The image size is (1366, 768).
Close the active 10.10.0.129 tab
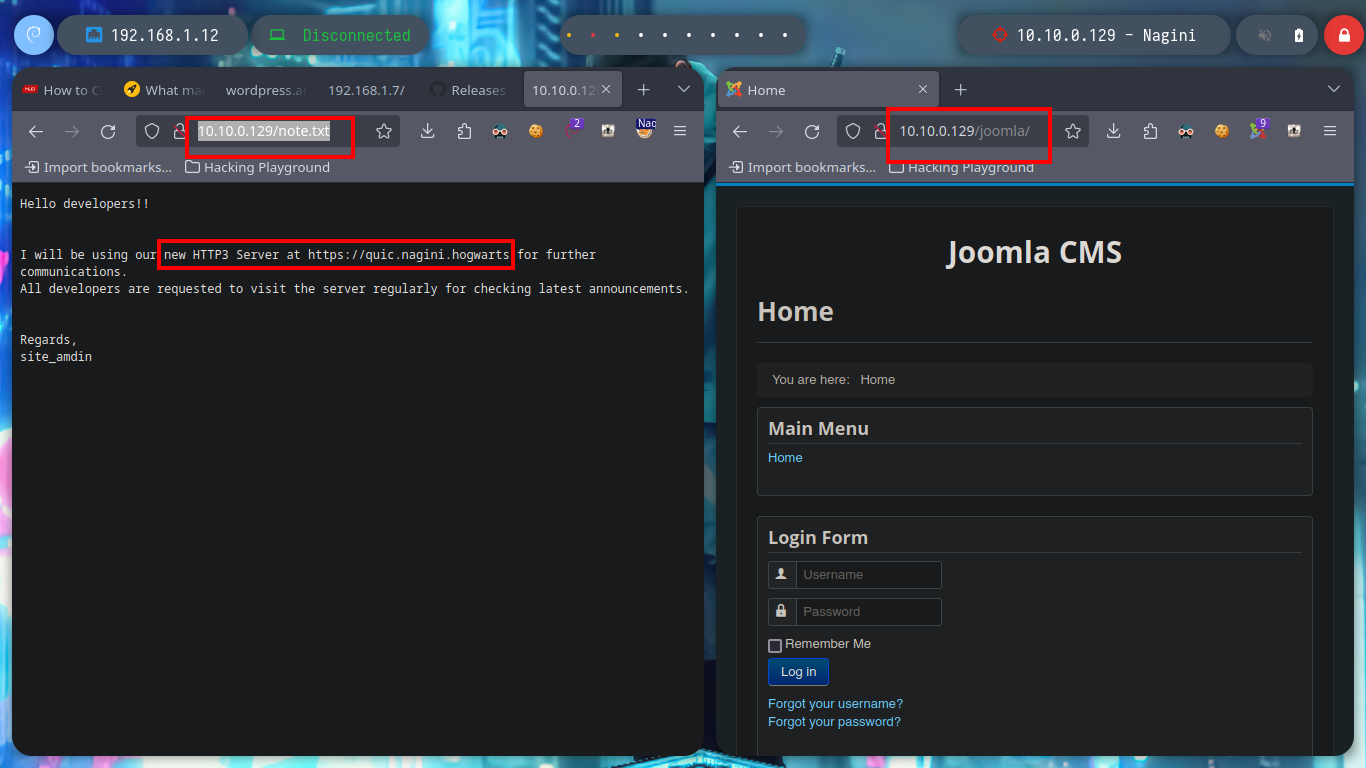tap(606, 89)
